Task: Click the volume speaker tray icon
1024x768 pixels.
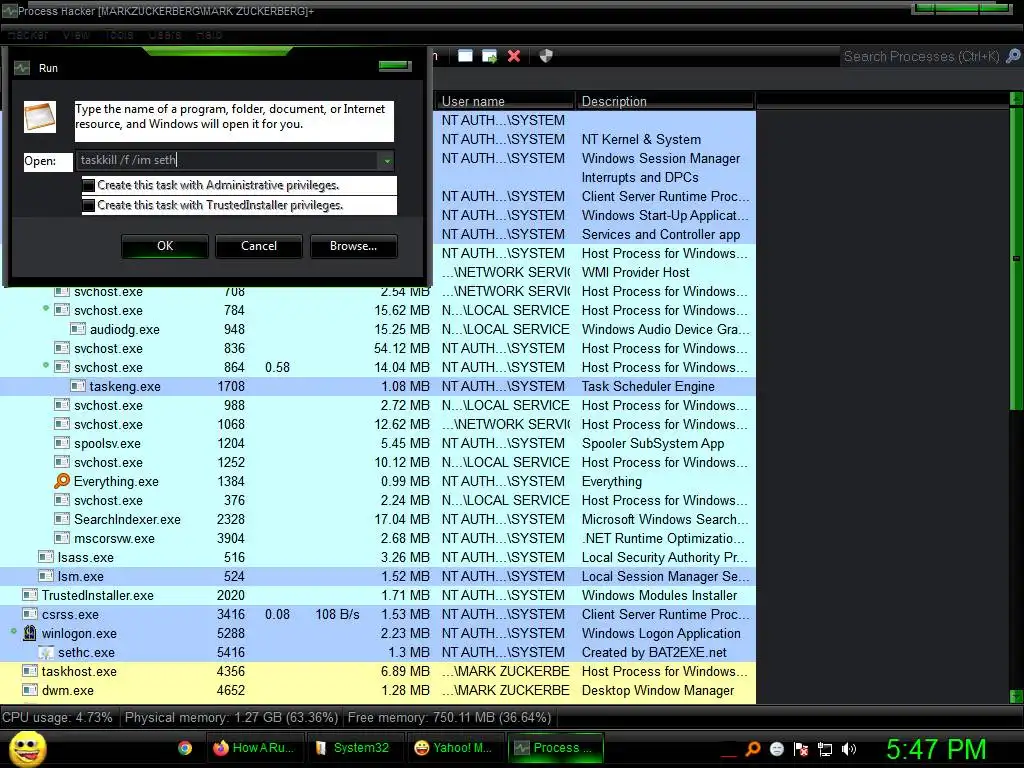Action: (x=848, y=749)
